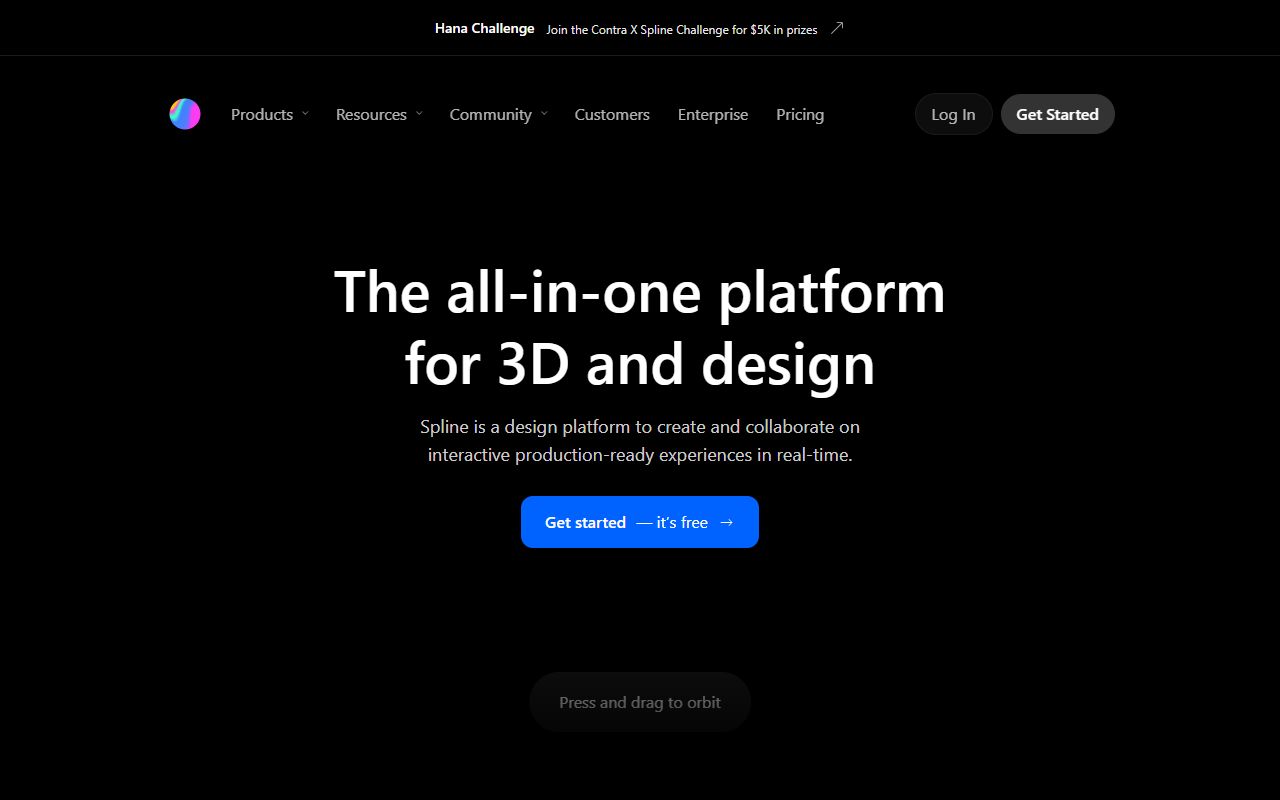Expand the Products dropdown chevron
Image resolution: width=1280 pixels, height=800 pixels.
click(306, 113)
